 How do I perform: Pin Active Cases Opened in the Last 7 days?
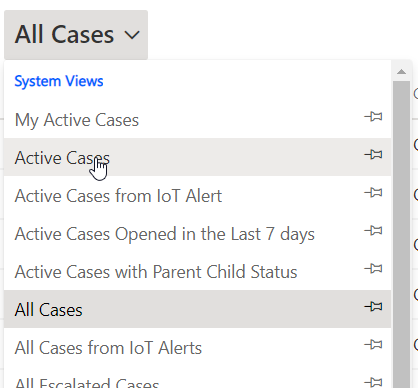coord(373,231)
